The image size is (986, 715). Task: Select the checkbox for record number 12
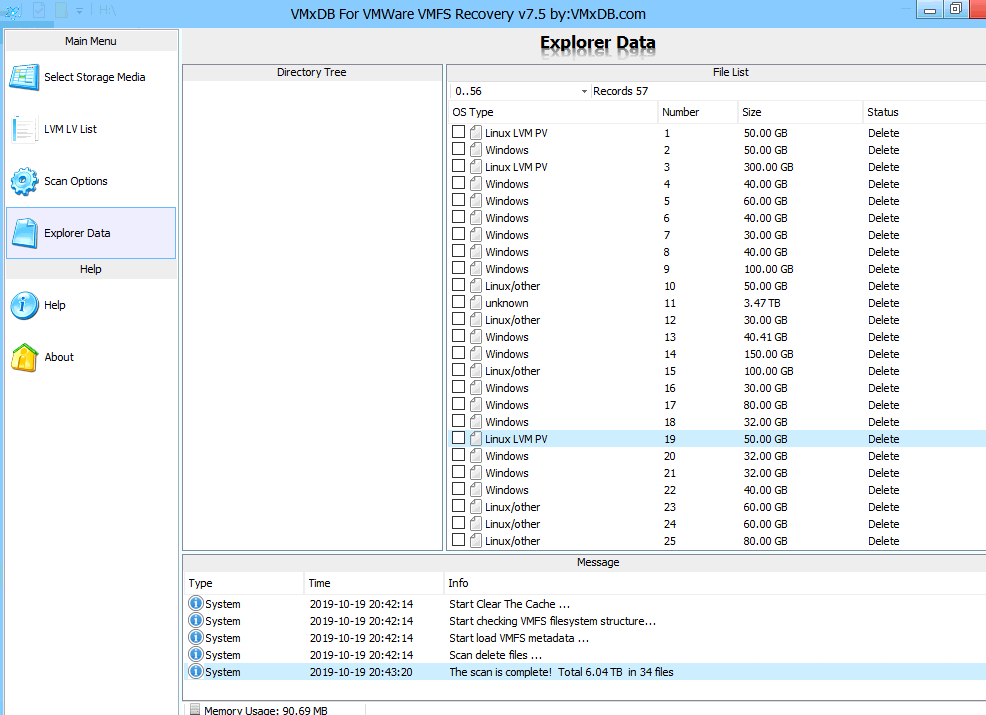click(x=458, y=319)
